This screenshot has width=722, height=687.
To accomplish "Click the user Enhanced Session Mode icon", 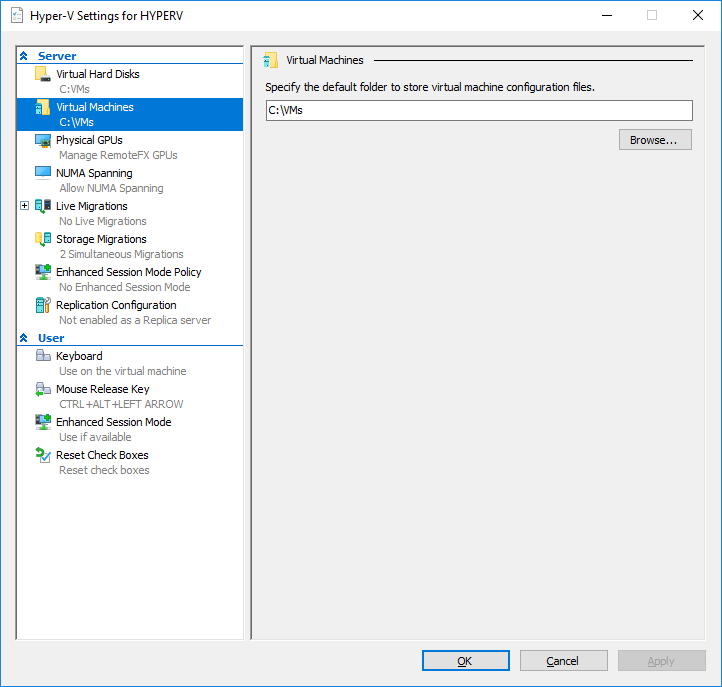I will point(43,422).
